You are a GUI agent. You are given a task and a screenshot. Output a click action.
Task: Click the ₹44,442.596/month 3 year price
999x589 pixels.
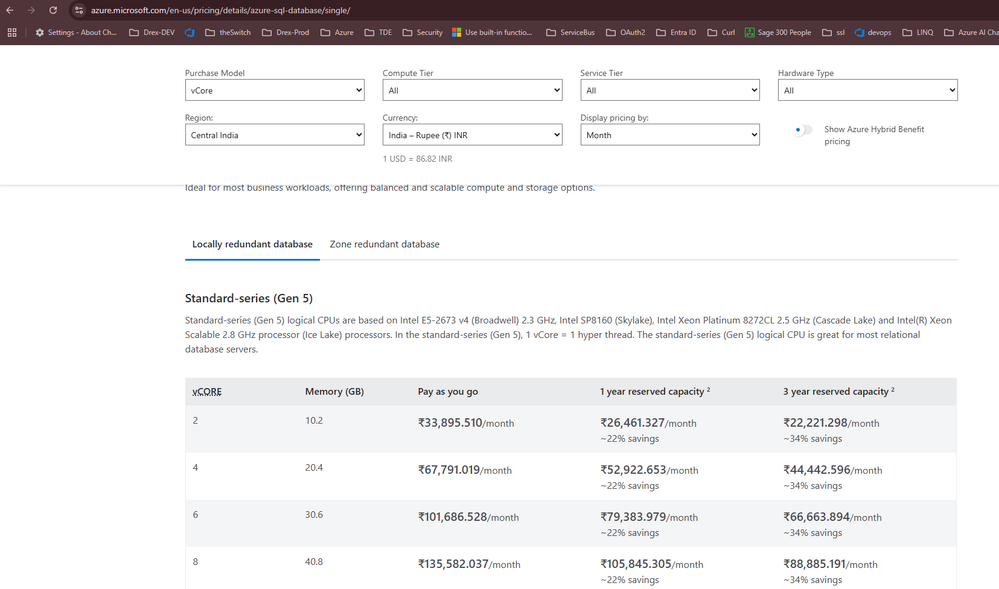(833, 470)
